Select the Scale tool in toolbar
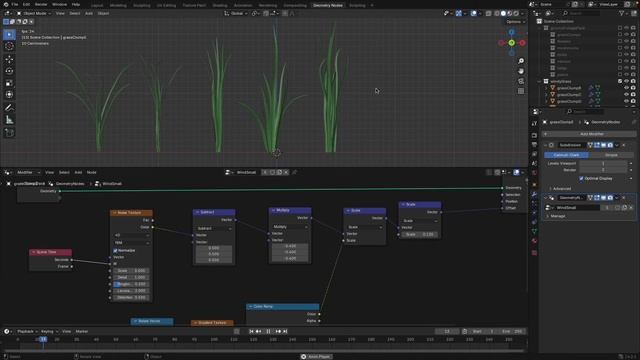 (9, 83)
